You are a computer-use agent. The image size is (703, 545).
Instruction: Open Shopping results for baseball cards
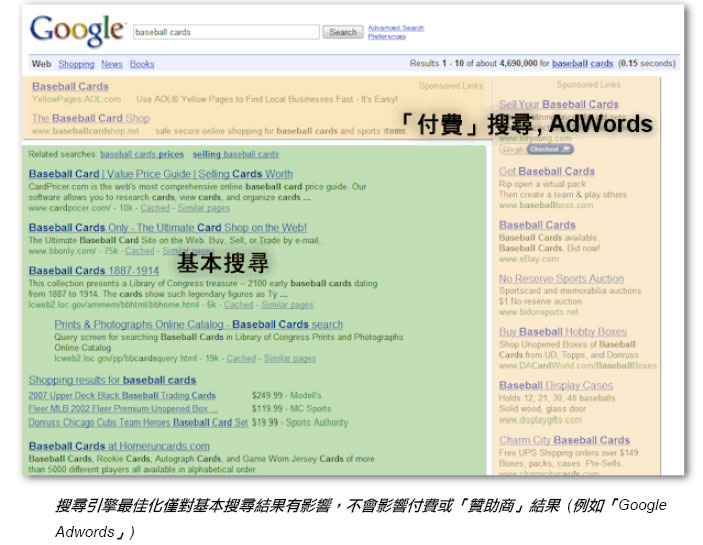[x=112, y=380]
